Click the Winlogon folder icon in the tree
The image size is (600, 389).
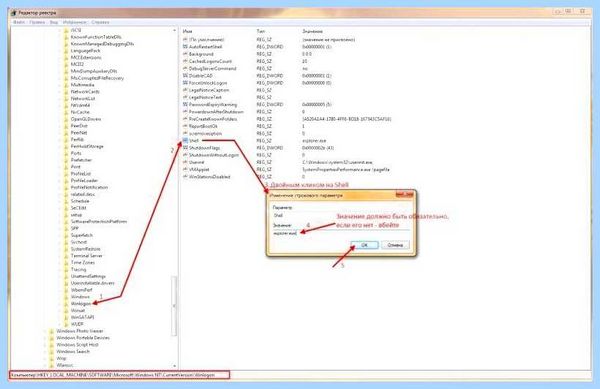[66, 304]
